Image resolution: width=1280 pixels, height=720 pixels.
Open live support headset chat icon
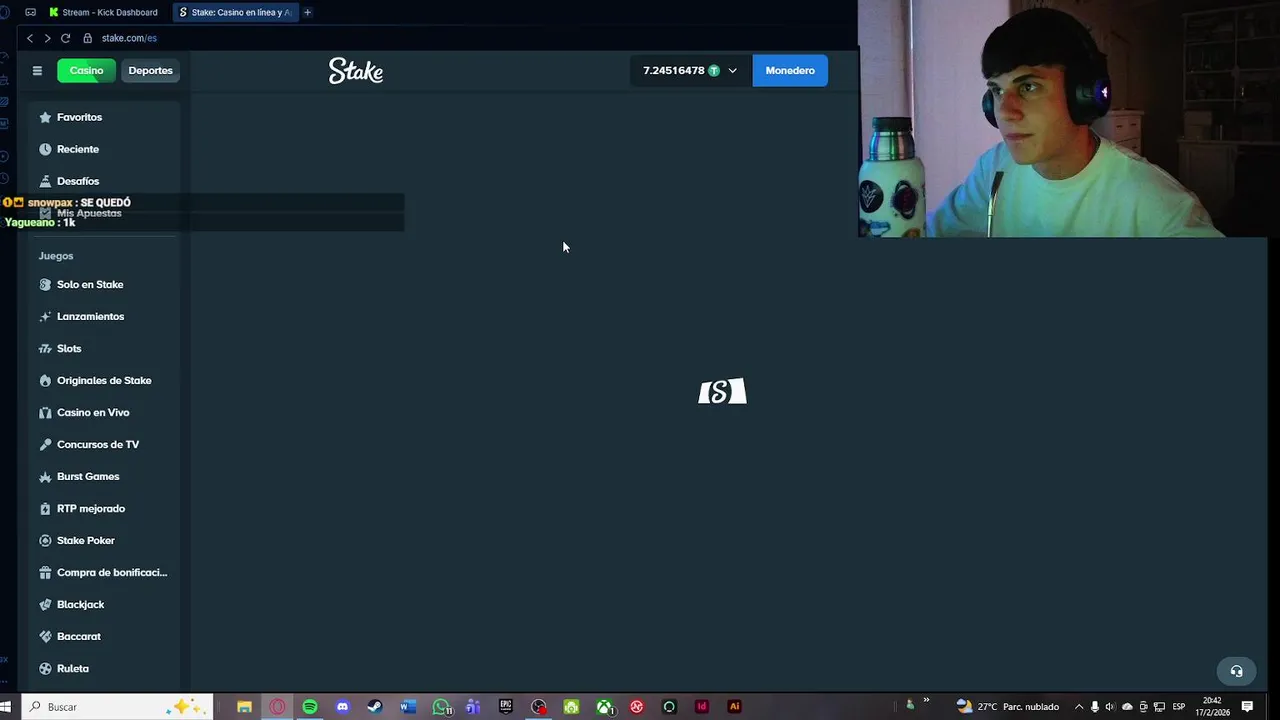click(1236, 671)
